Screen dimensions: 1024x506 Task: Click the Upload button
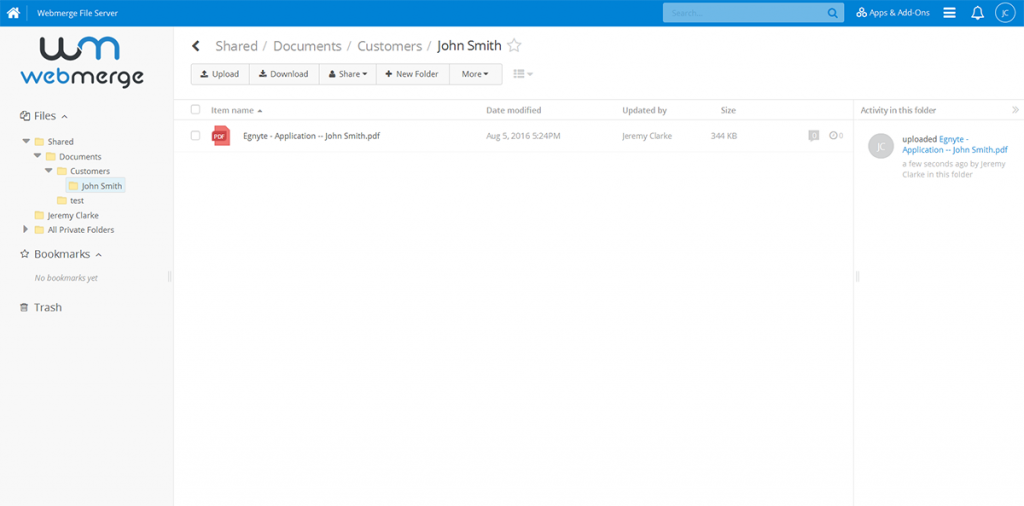[220, 74]
